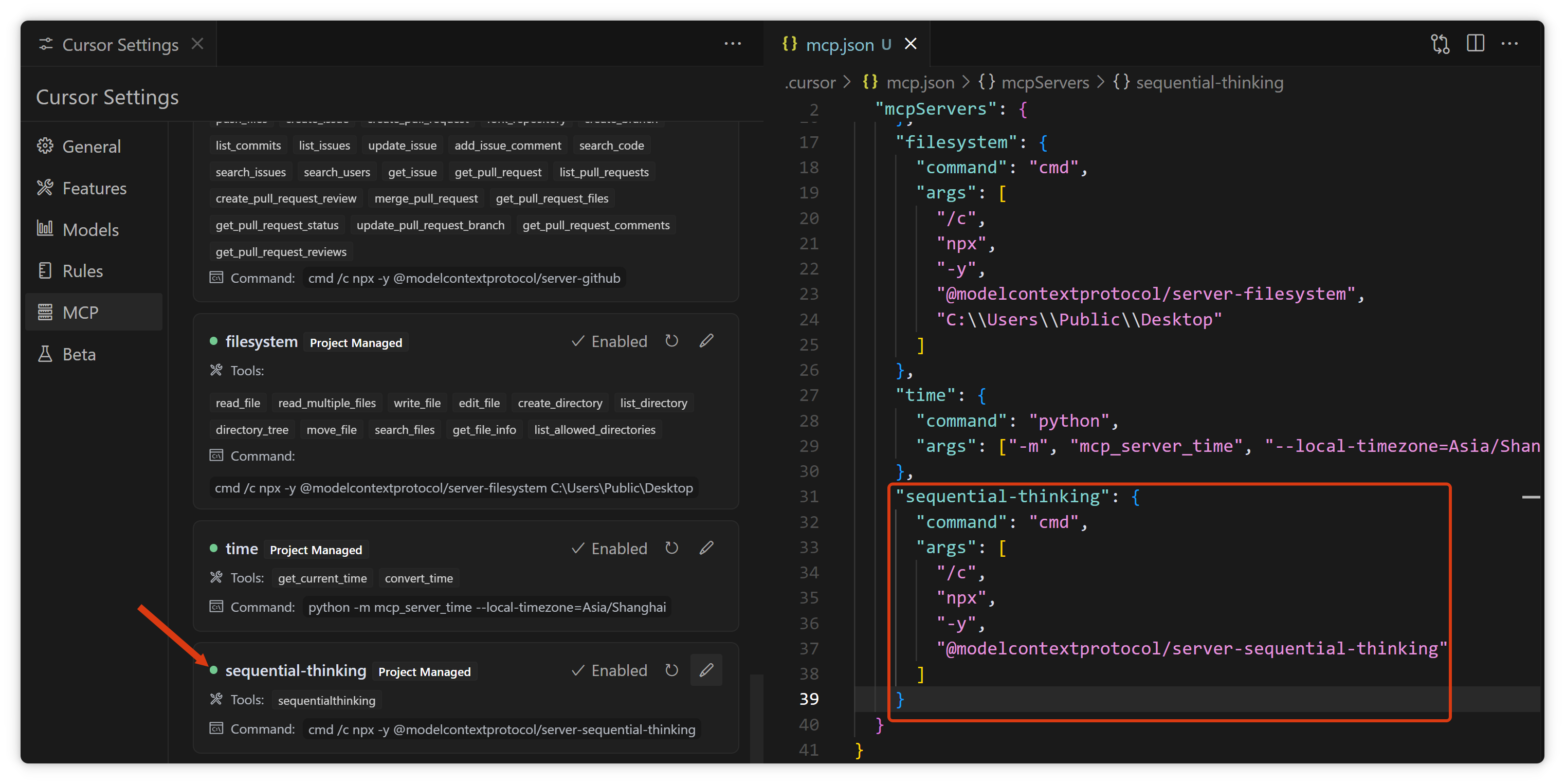The image size is (1565, 784).
Task: Click the open changes compare icon
Action: [1440, 44]
